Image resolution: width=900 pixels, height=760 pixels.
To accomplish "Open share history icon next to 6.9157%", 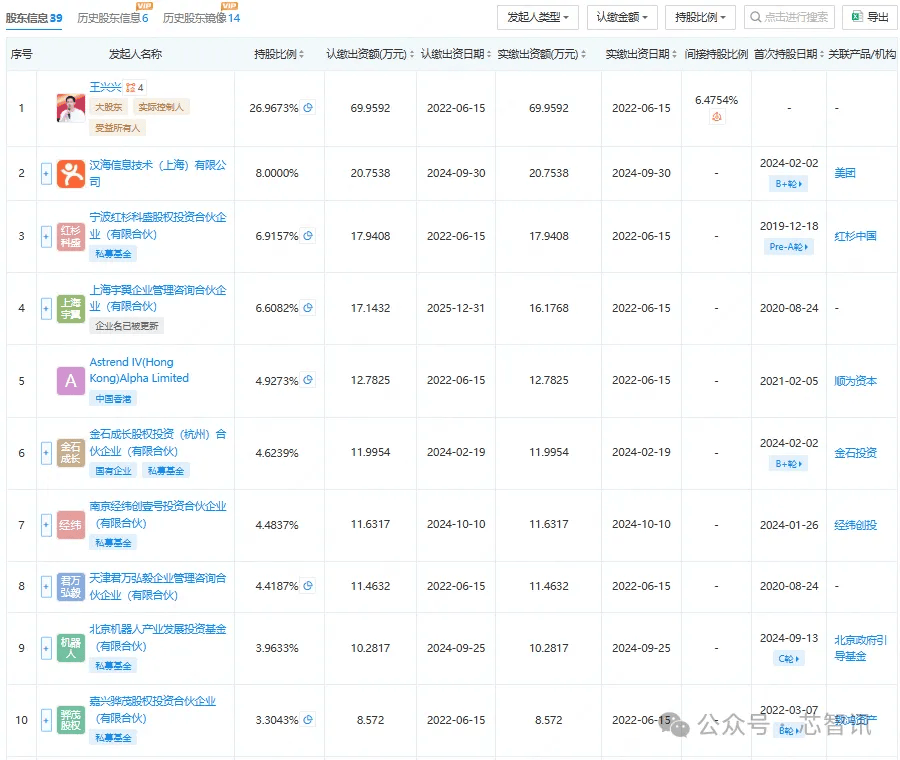I will (308, 235).
